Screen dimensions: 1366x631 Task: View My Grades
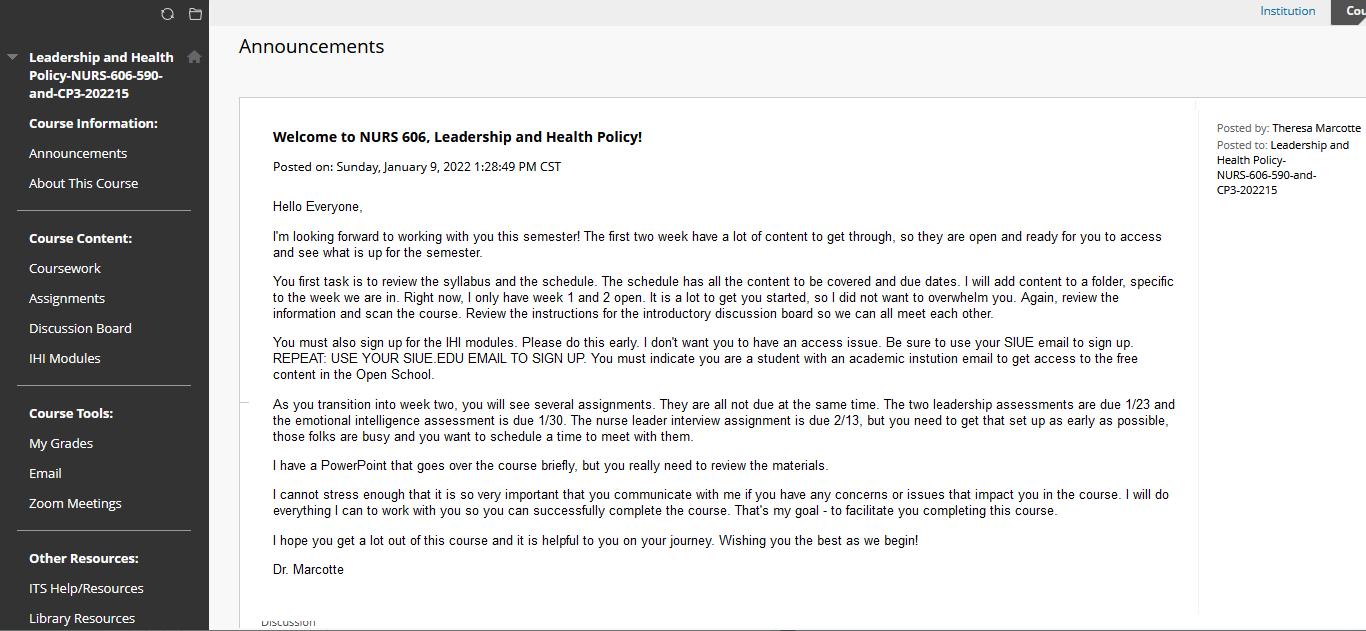click(x=61, y=443)
